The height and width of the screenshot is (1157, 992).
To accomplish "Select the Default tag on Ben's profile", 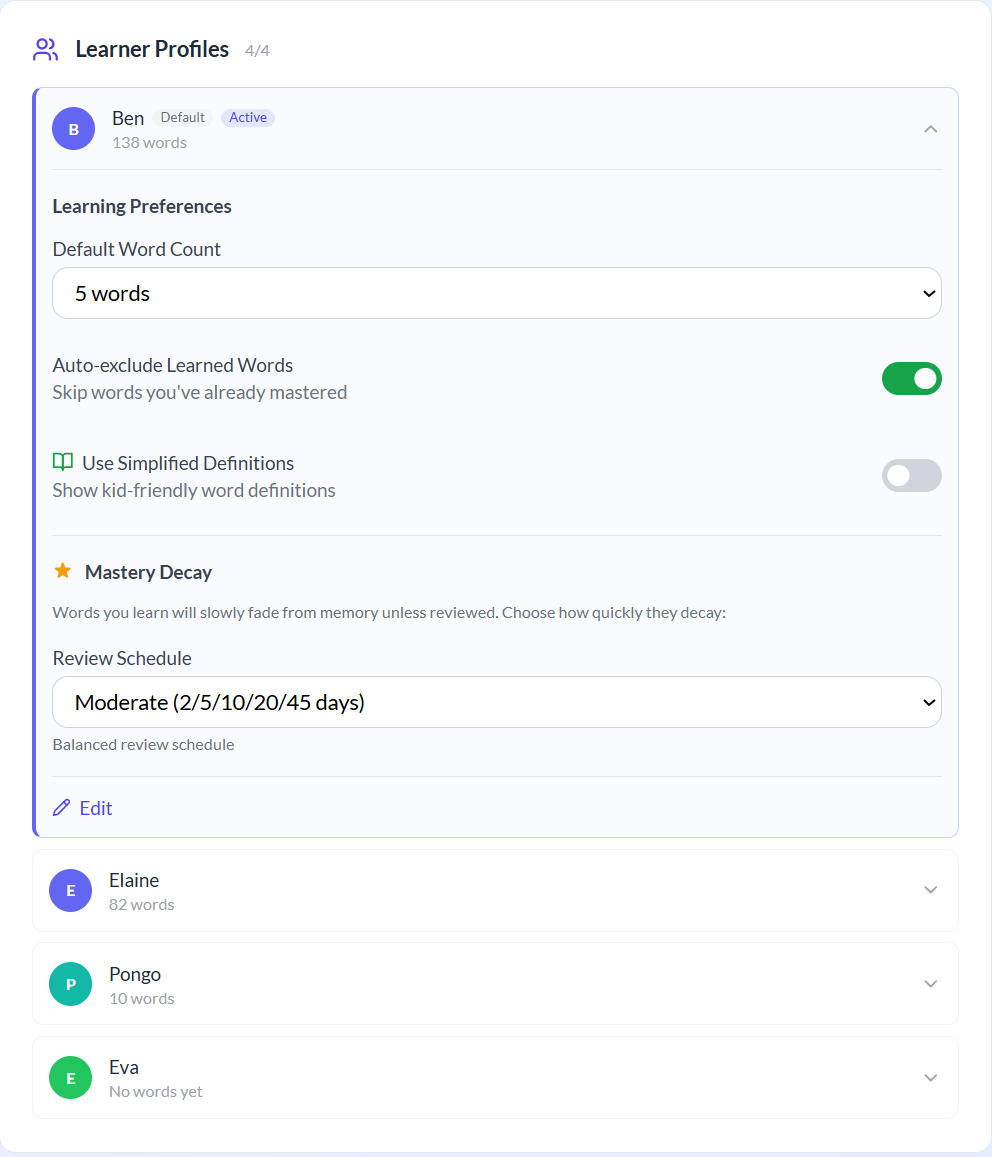I will click(x=182, y=117).
